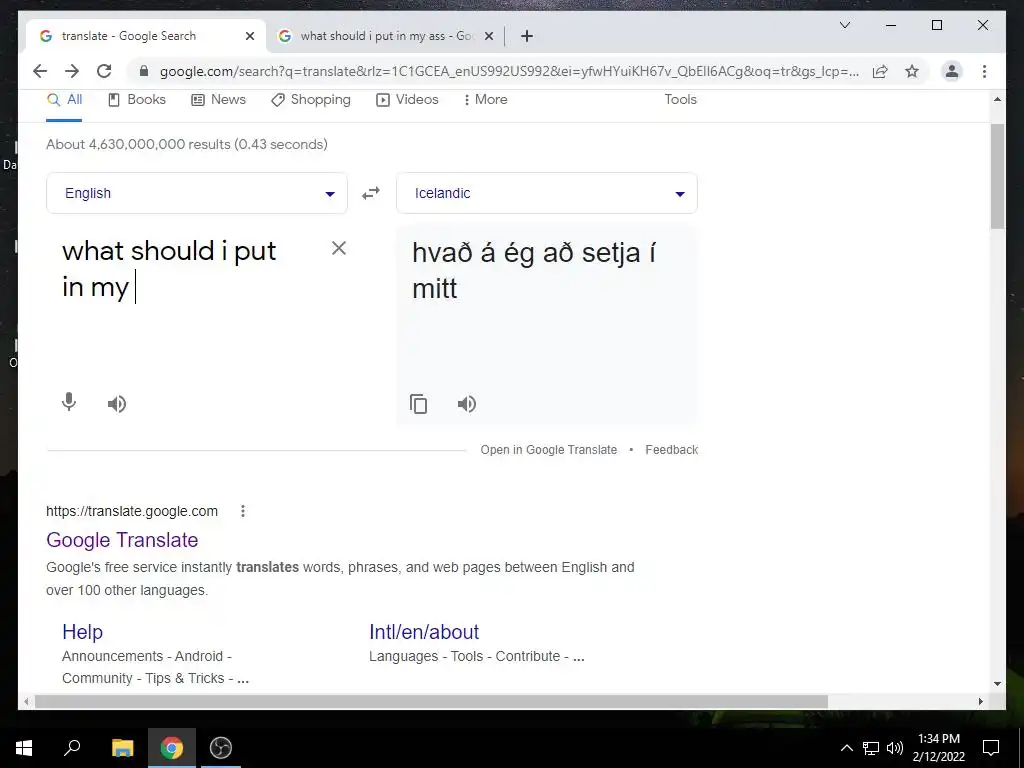Play audio of Icelandic translation
This screenshot has height=768, width=1024.
pyautogui.click(x=467, y=404)
